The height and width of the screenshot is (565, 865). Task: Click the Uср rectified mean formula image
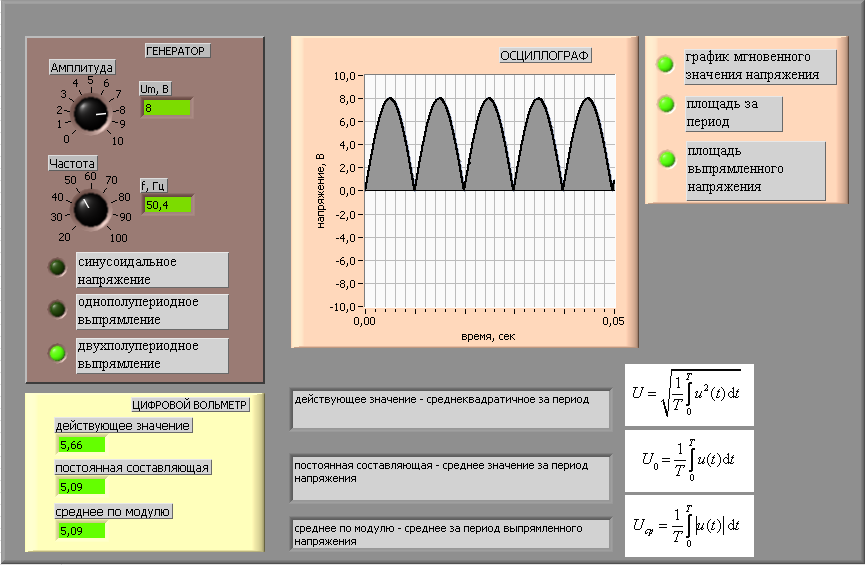[x=689, y=526]
